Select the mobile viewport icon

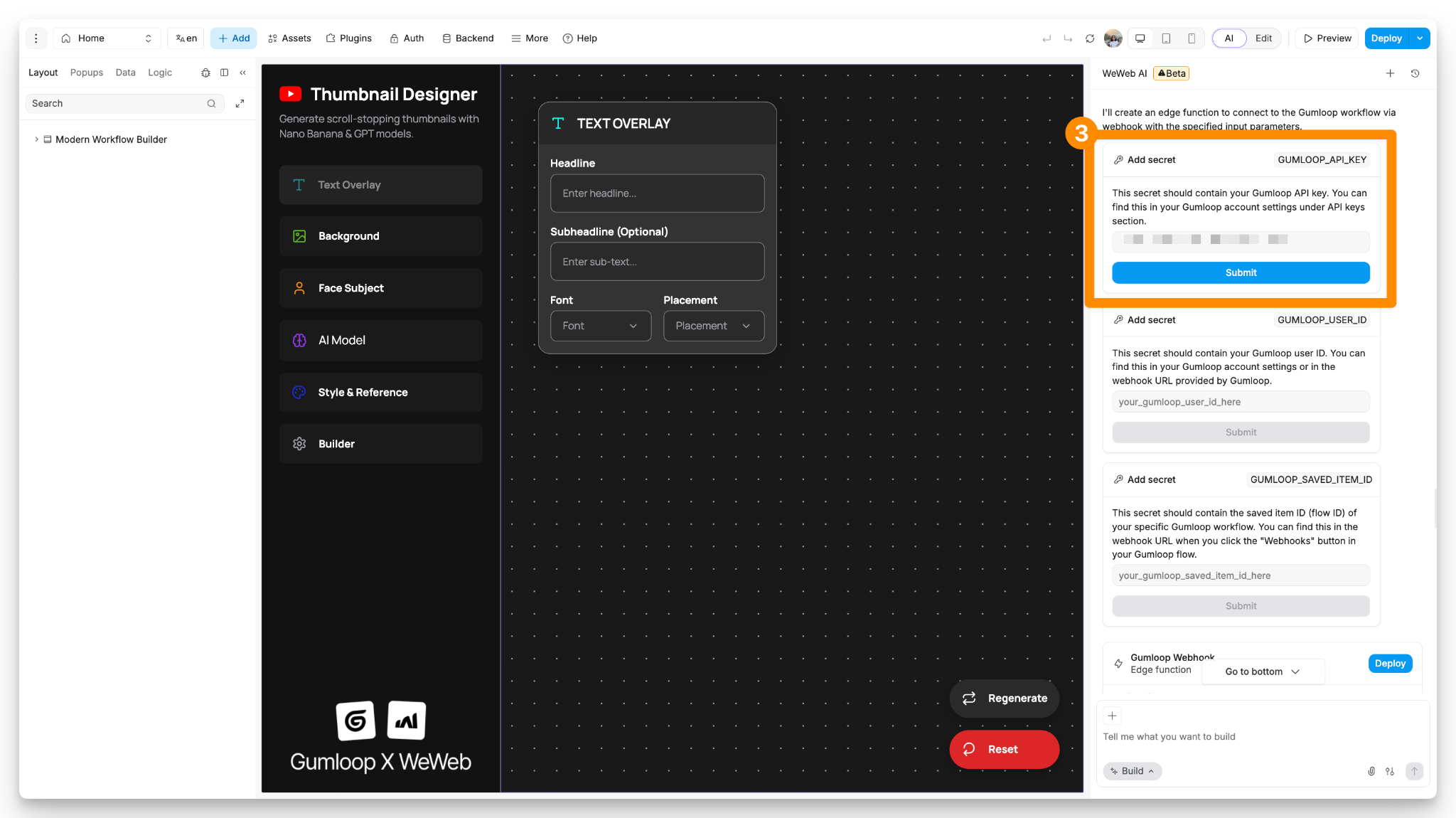coord(1192,38)
